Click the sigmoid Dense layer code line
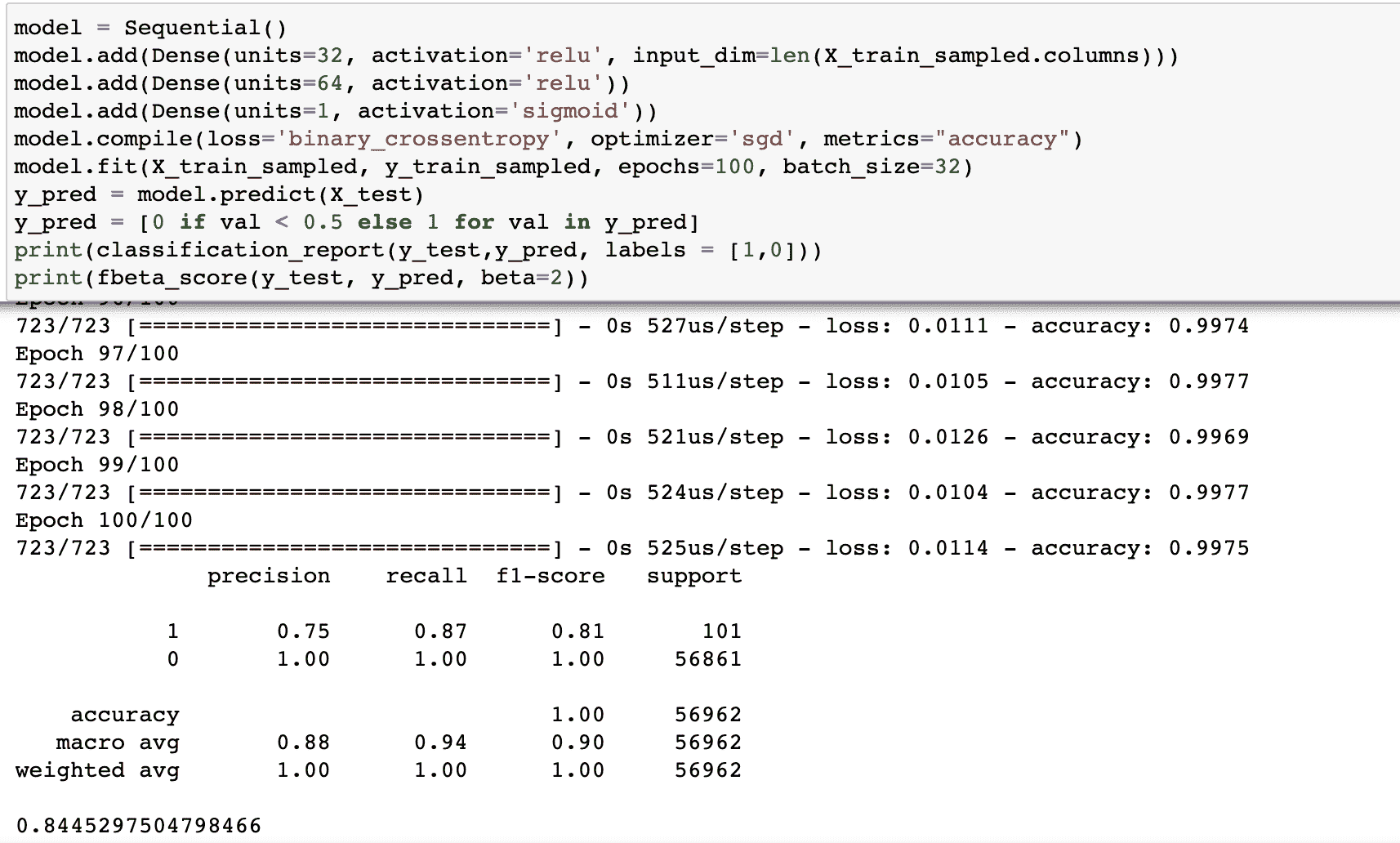Image resolution: width=1400 pixels, height=843 pixels. click(x=336, y=111)
